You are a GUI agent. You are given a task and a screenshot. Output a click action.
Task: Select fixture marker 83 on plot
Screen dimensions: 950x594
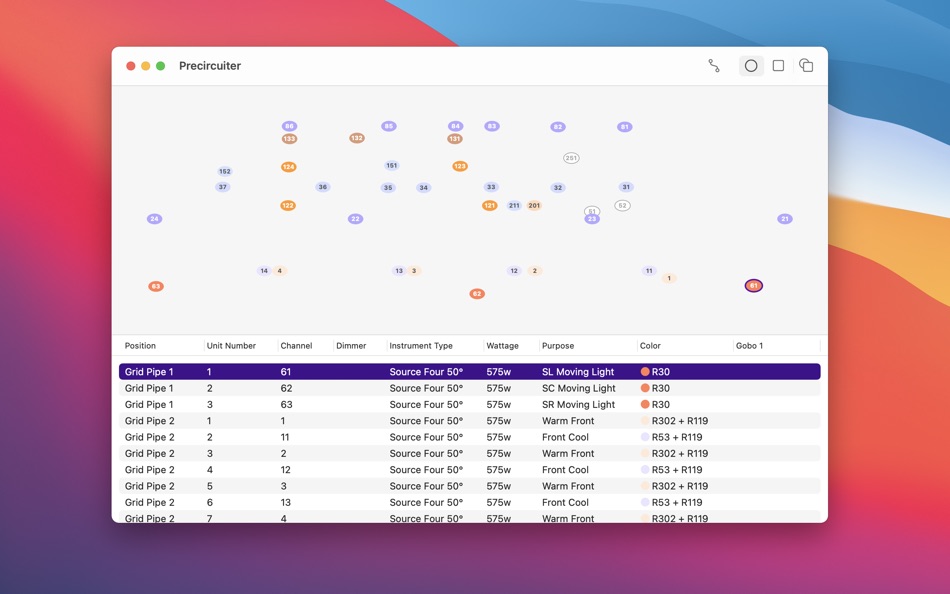point(491,126)
